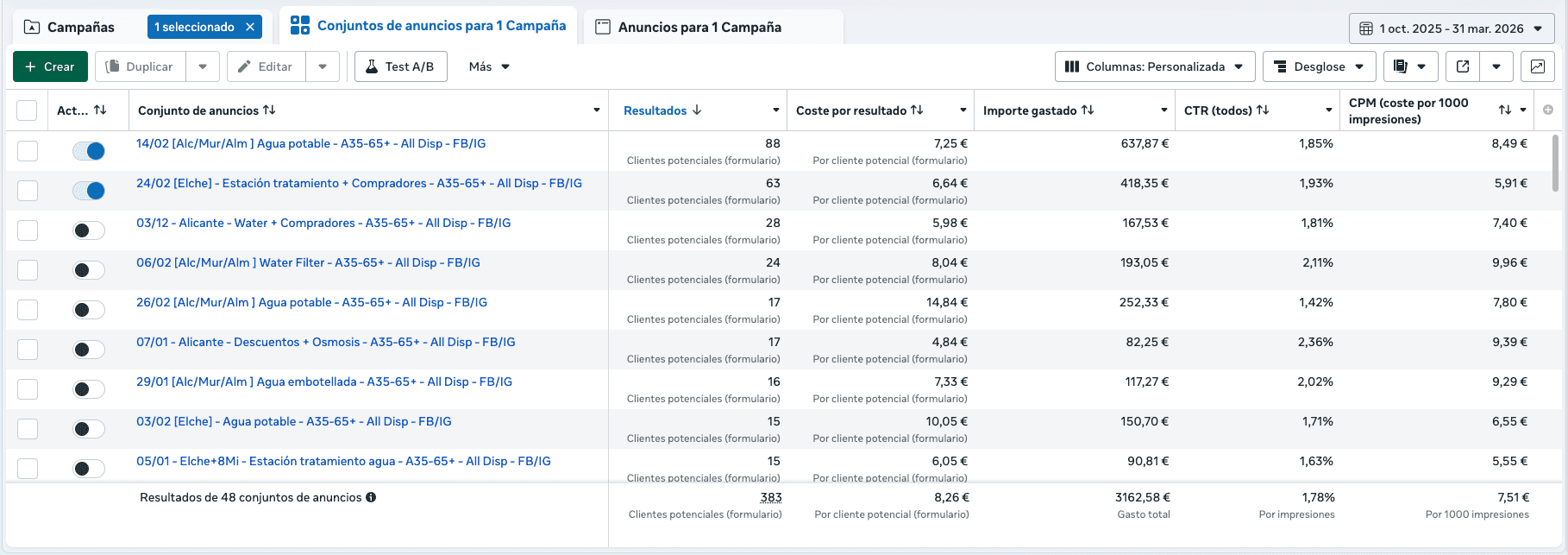The image size is (1568, 555).
Task: Select checkbox for 24/02 Elche ad set
Action: (28, 191)
